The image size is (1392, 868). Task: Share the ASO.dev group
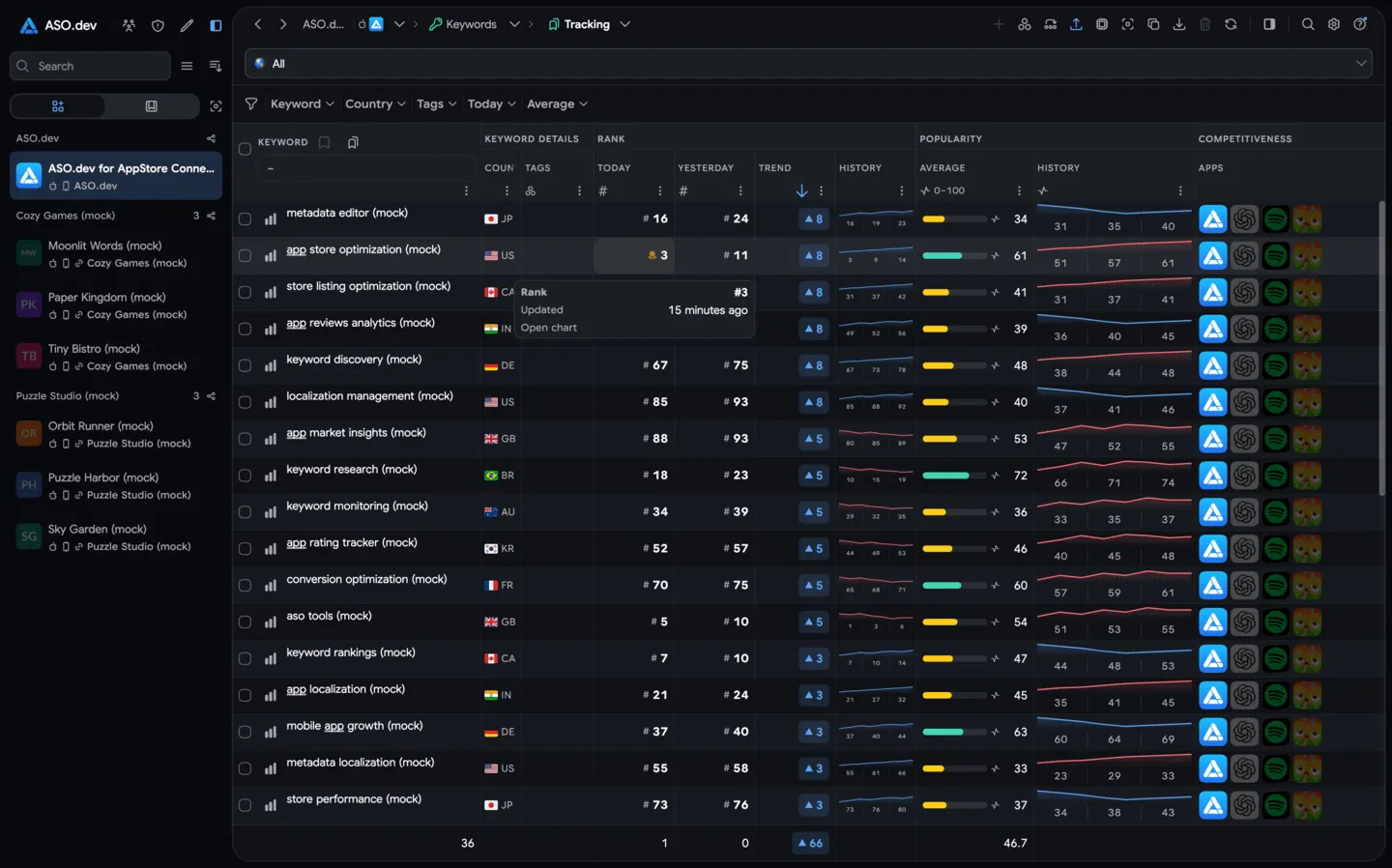coord(211,138)
